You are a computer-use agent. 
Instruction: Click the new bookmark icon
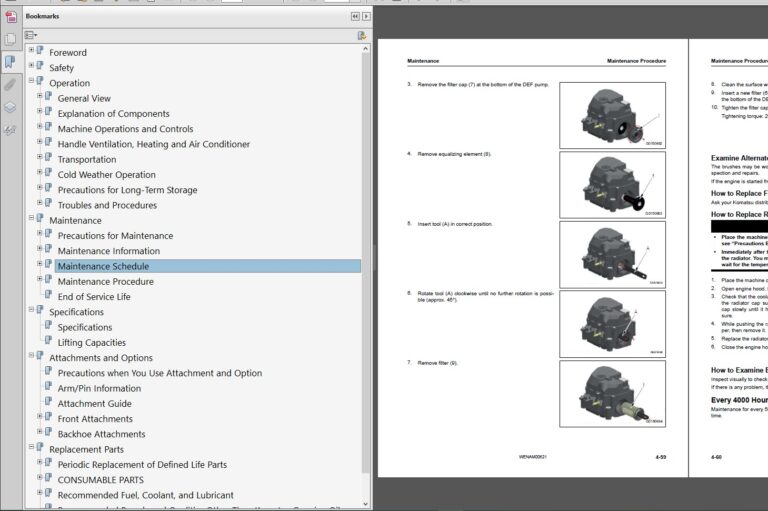coord(361,35)
